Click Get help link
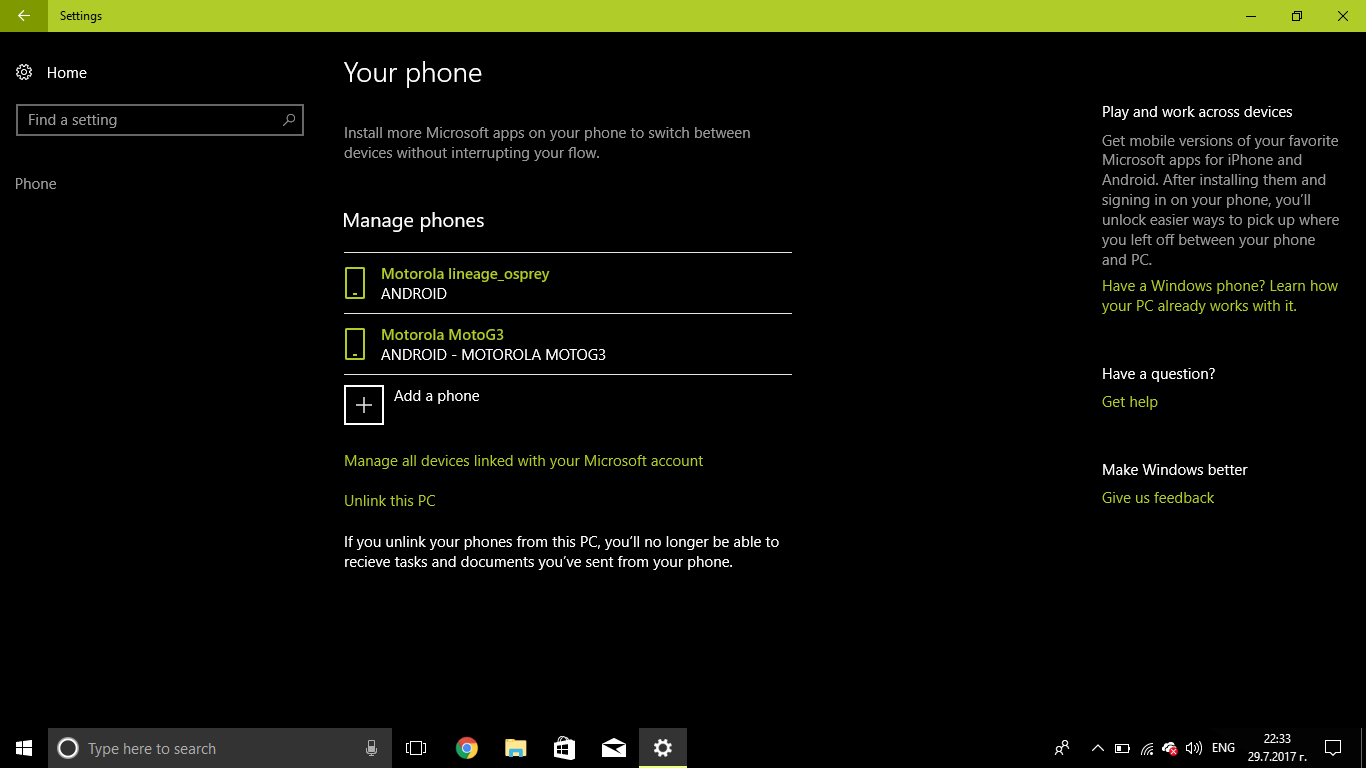Viewport: 1366px width, 768px height. pos(1130,402)
